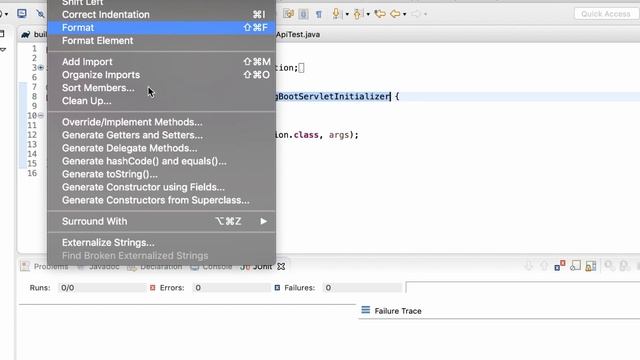
Task: Choose Generate Getters and Setters
Action: coord(161,135)
